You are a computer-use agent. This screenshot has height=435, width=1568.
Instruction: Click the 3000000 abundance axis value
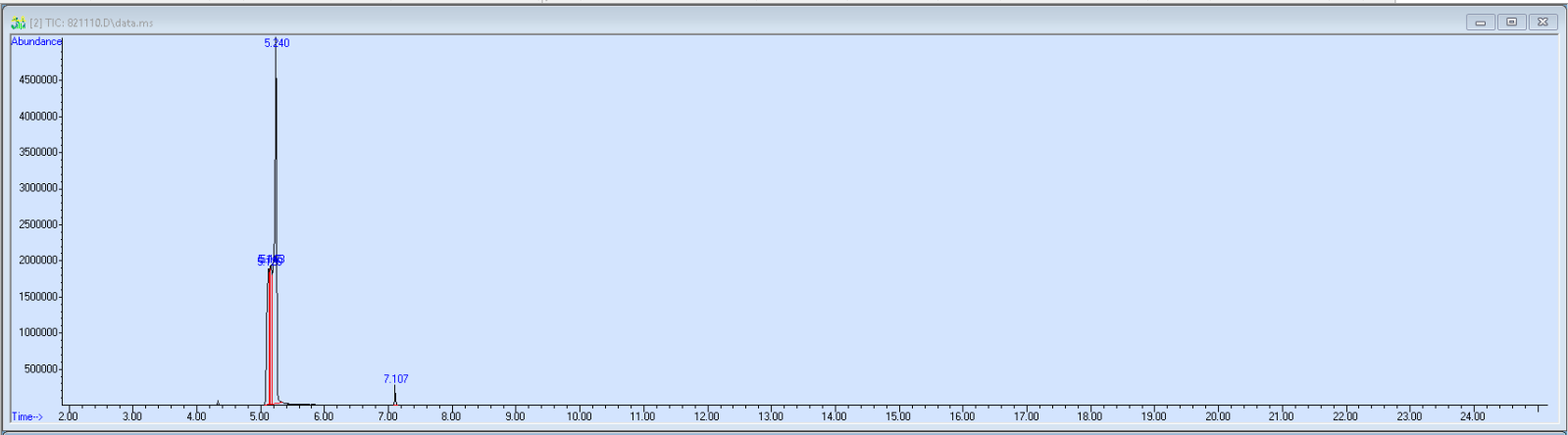pos(38,188)
